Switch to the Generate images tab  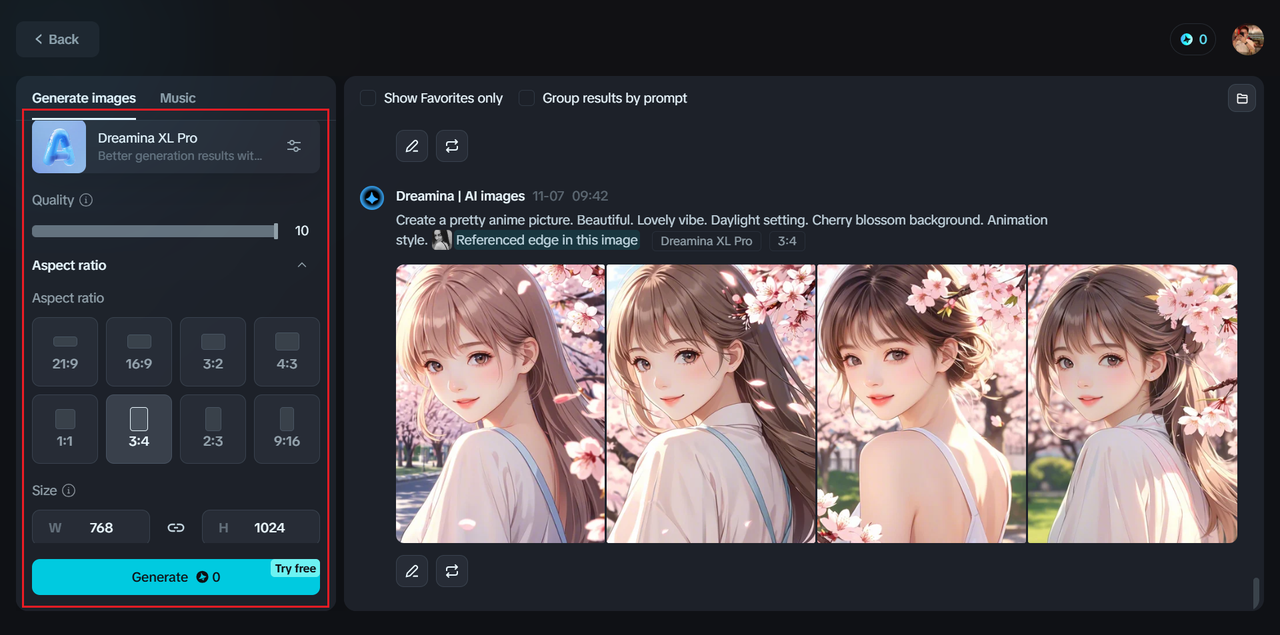click(x=84, y=98)
